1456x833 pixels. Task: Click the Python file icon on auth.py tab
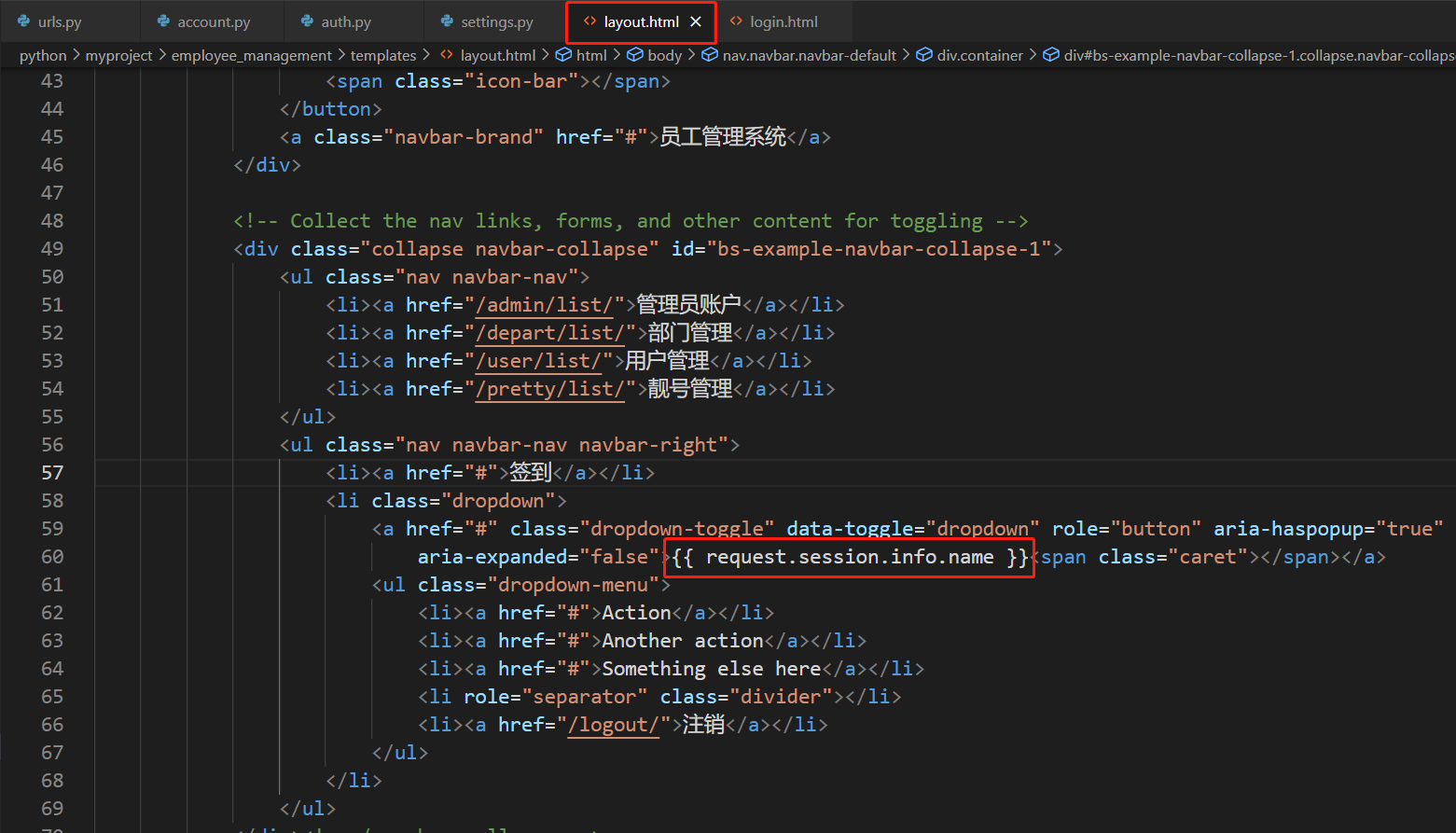307,21
